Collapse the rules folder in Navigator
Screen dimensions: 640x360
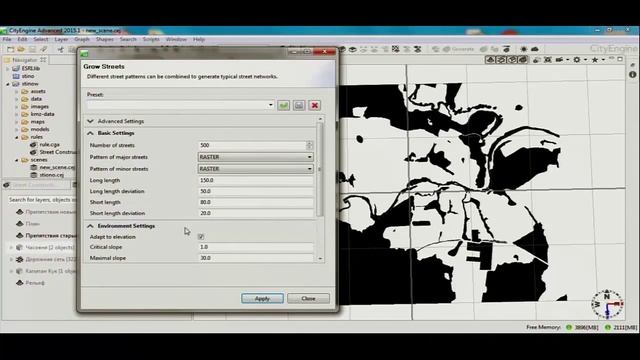point(17,138)
